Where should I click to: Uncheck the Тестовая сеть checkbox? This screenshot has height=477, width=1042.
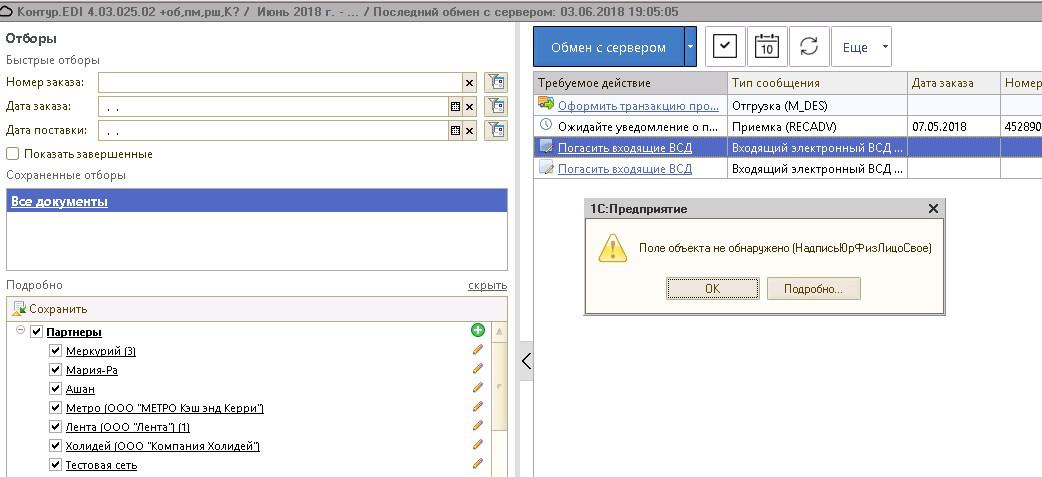[x=56, y=465]
